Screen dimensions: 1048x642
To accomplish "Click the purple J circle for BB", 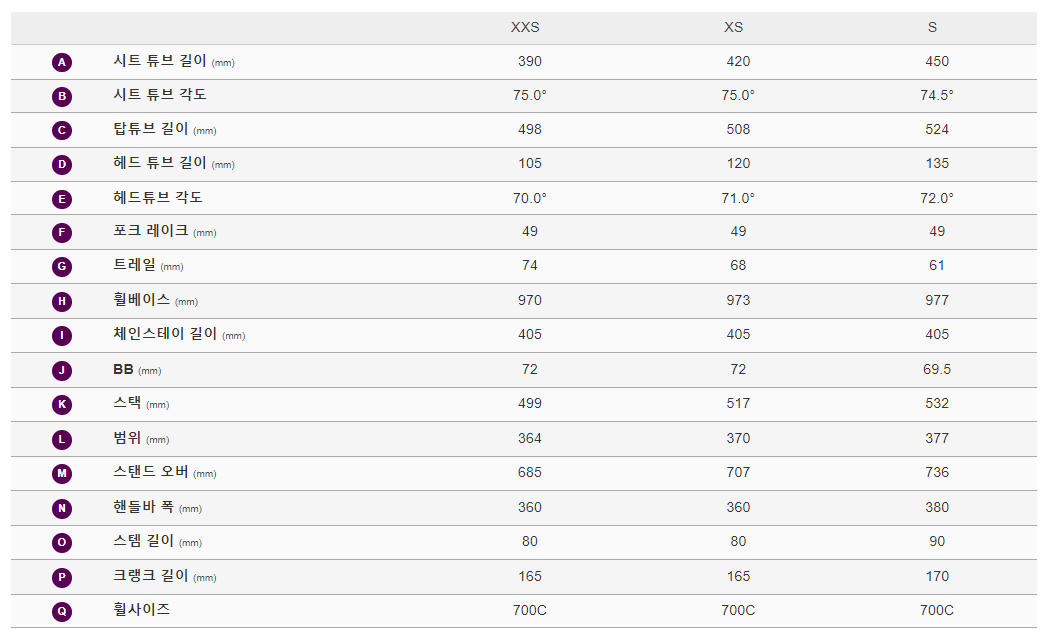I will pyautogui.click(x=62, y=371).
